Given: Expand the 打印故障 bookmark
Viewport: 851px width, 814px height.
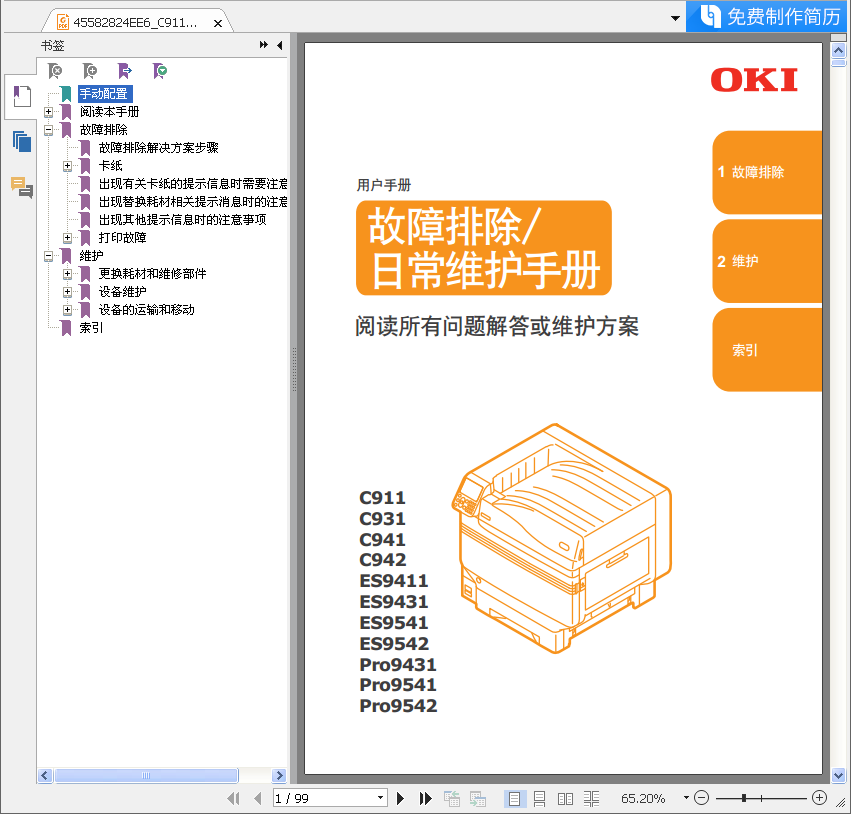Looking at the screenshot, I should 67,238.
